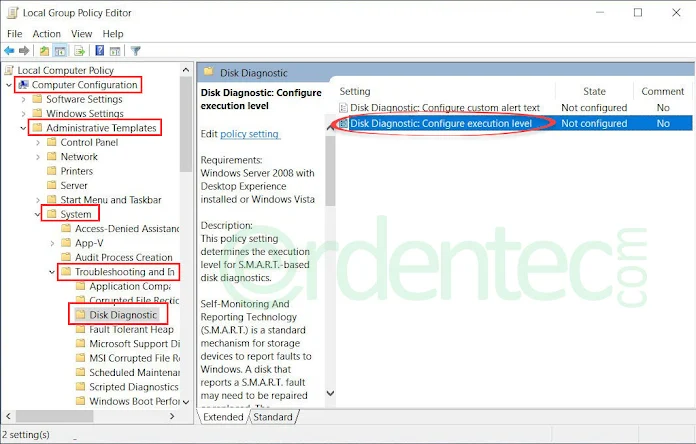Screen dimensions: 696x444
Task: Toggle Show/Hide Action Pane toolbar icon
Action: click(115, 51)
